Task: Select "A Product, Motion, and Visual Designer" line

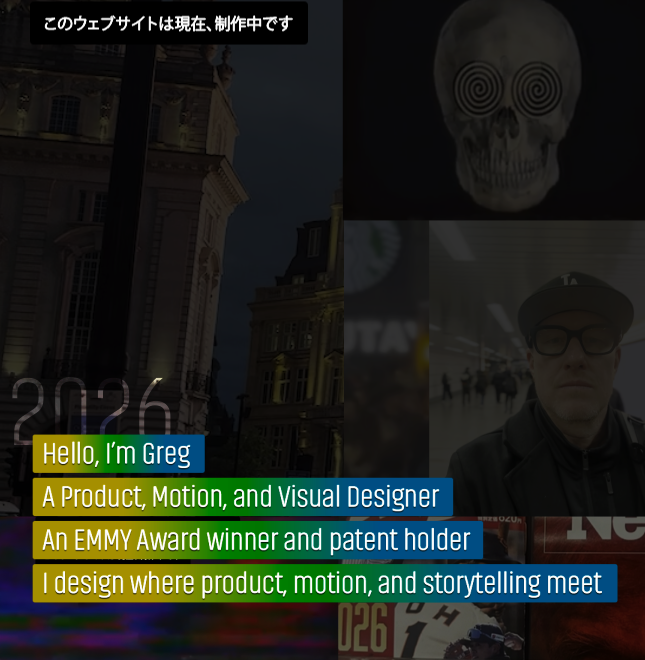Action: [x=242, y=497]
